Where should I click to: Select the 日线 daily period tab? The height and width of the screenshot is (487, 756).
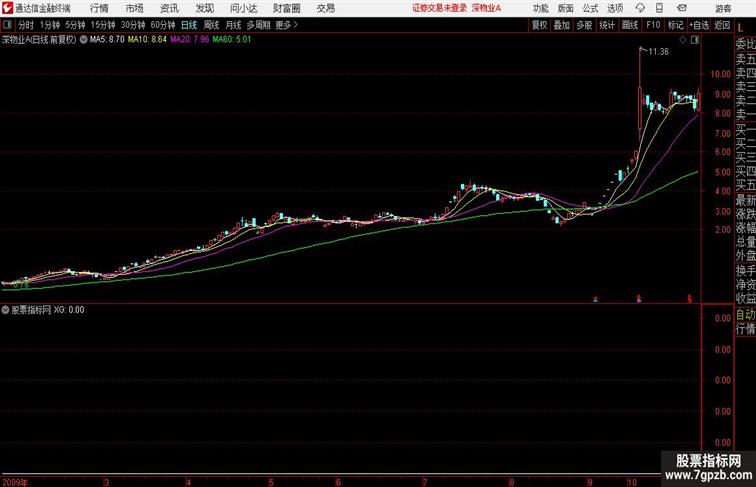point(189,25)
